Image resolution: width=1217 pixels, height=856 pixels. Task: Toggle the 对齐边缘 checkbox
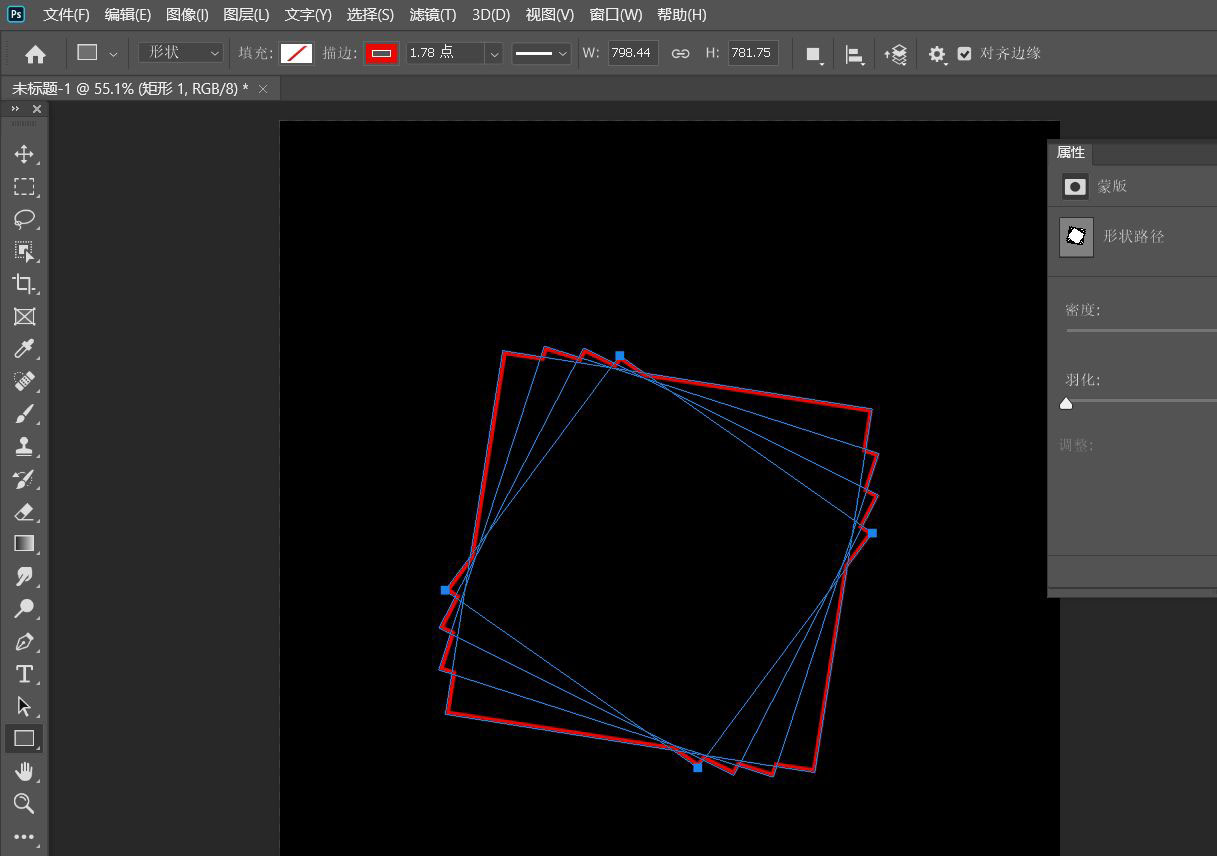964,53
